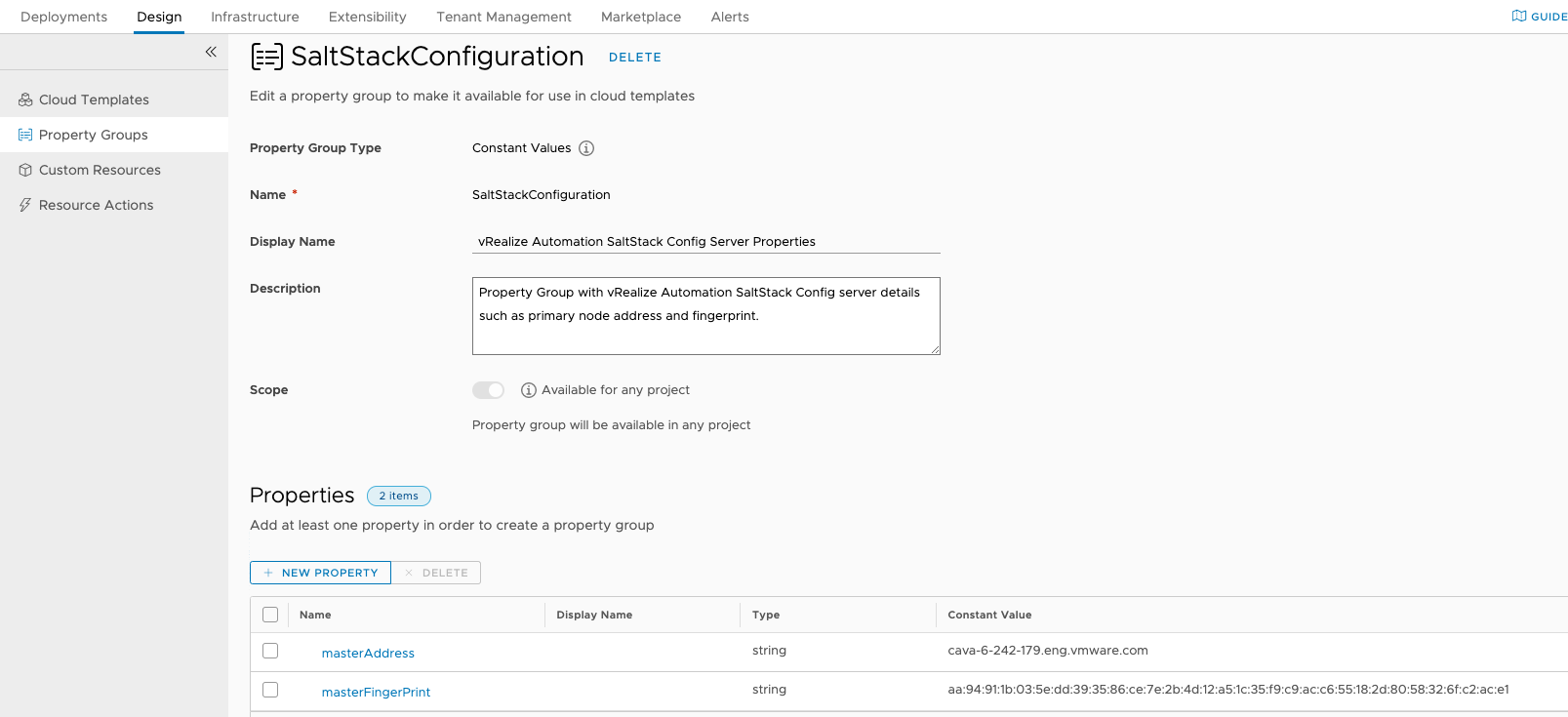Image resolution: width=1568 pixels, height=717 pixels.
Task: Click the Resource Actions lightning icon
Action: [25, 205]
